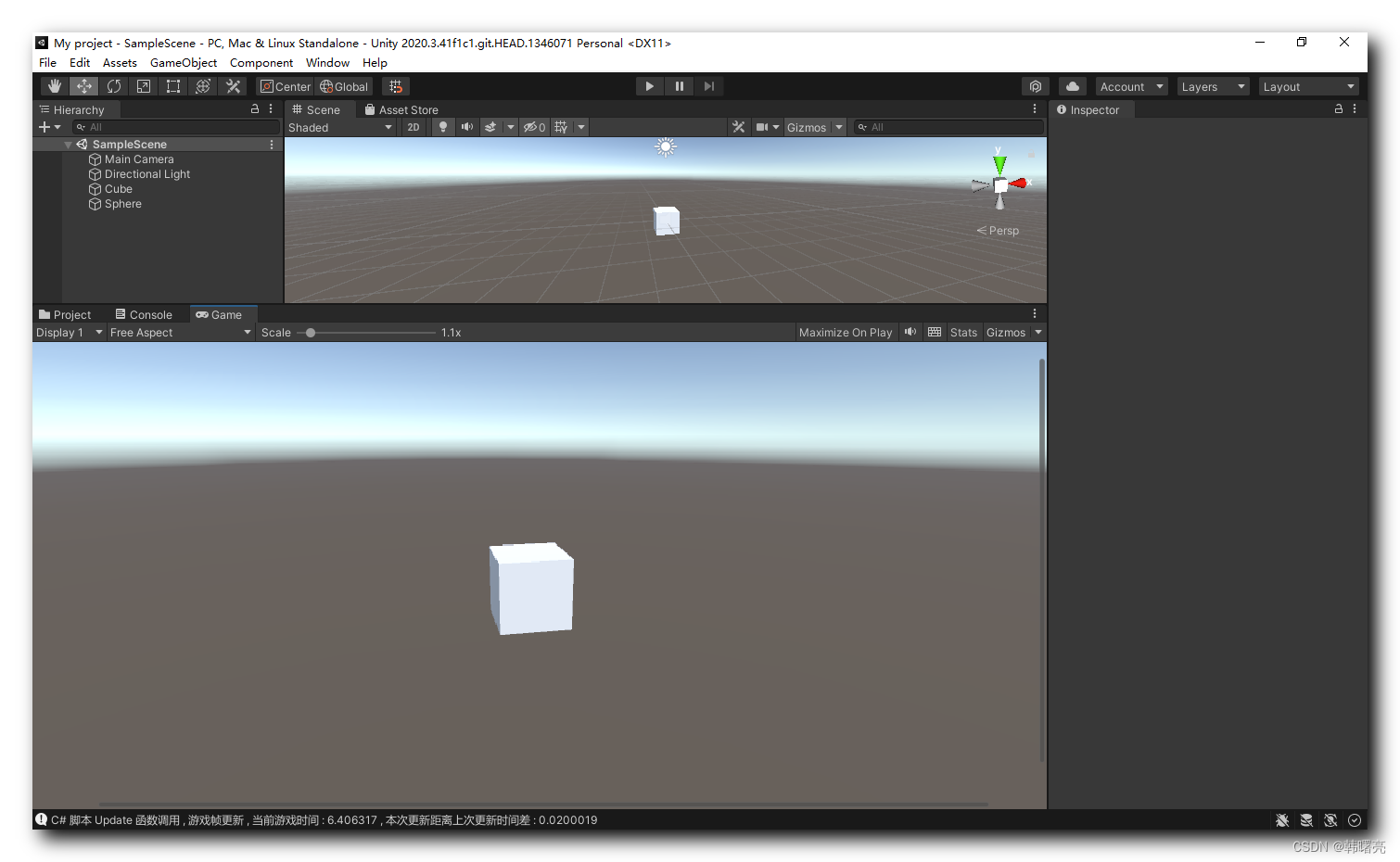Open the Custom Editor Tools menu
The width and height of the screenshot is (1400, 862).
click(233, 85)
